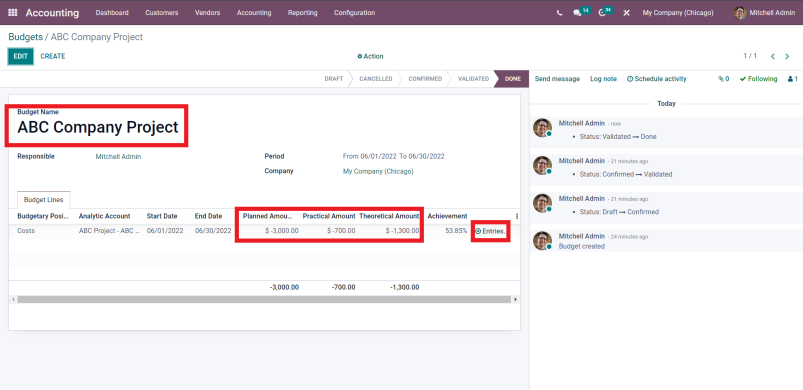Open activities clock icon with badge 34
Screen dimensions: 803x390
pyautogui.click(x=606, y=12)
